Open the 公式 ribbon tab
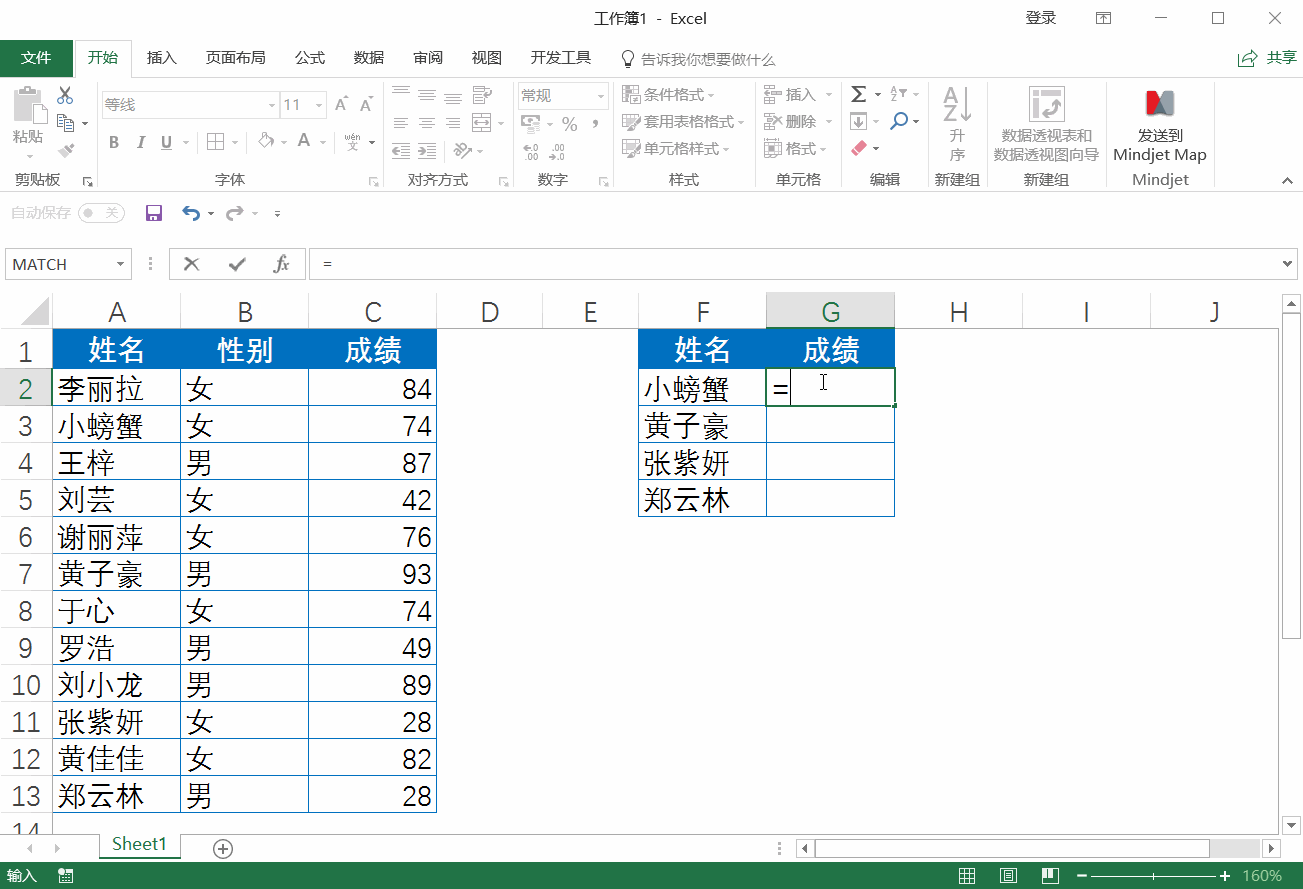 pos(309,57)
